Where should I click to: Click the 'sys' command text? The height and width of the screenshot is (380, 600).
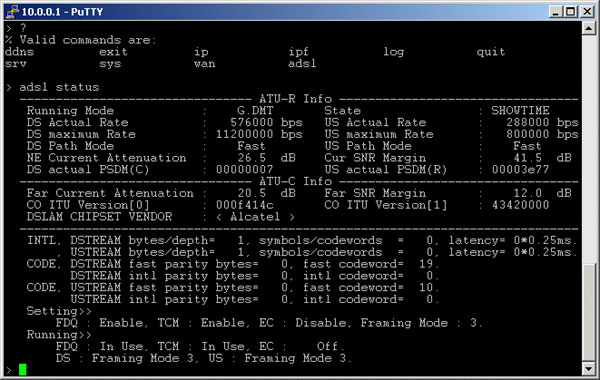[110, 64]
